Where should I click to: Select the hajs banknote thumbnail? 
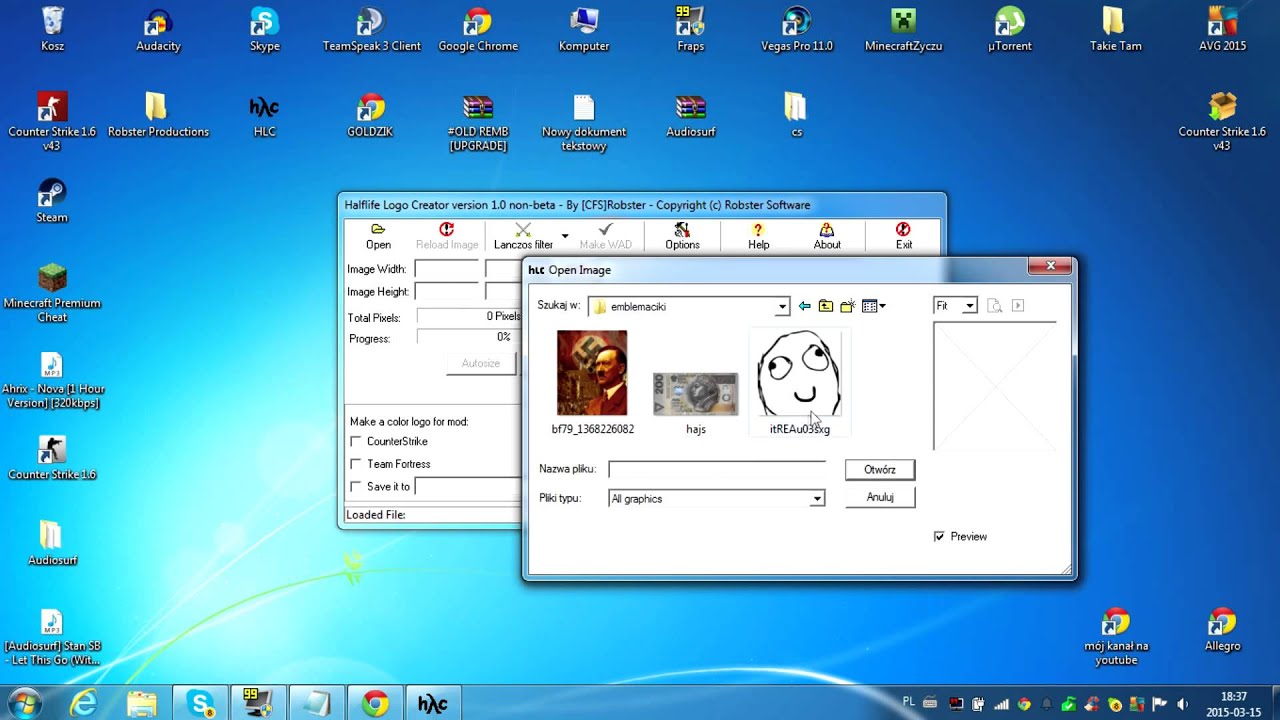696,394
